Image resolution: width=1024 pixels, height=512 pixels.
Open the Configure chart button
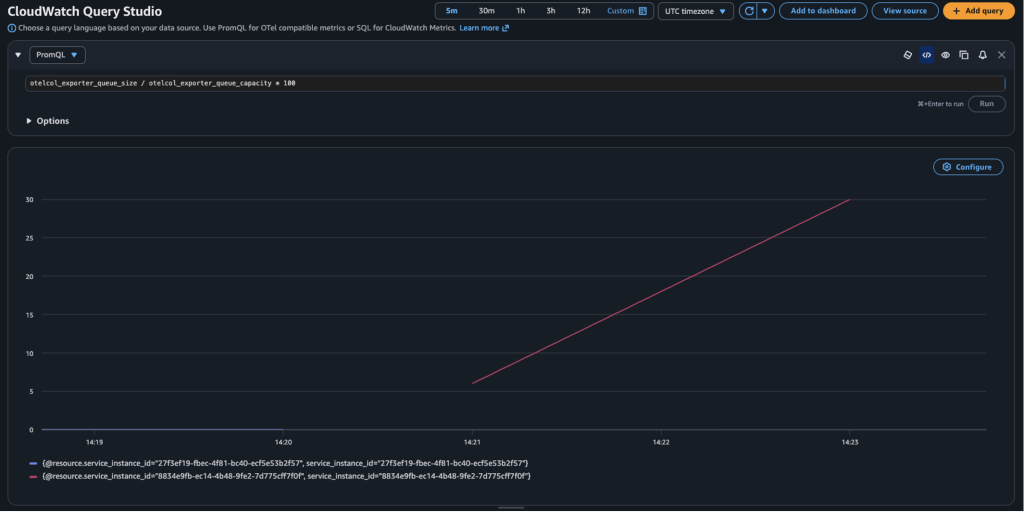click(968, 167)
